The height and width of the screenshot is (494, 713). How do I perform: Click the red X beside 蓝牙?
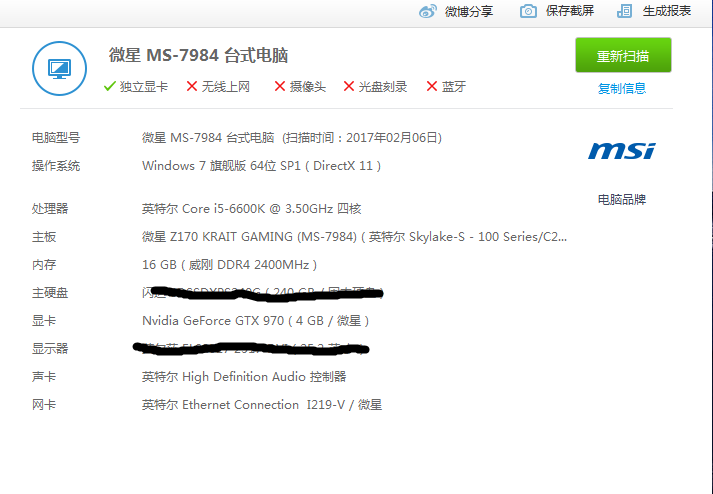tap(432, 86)
